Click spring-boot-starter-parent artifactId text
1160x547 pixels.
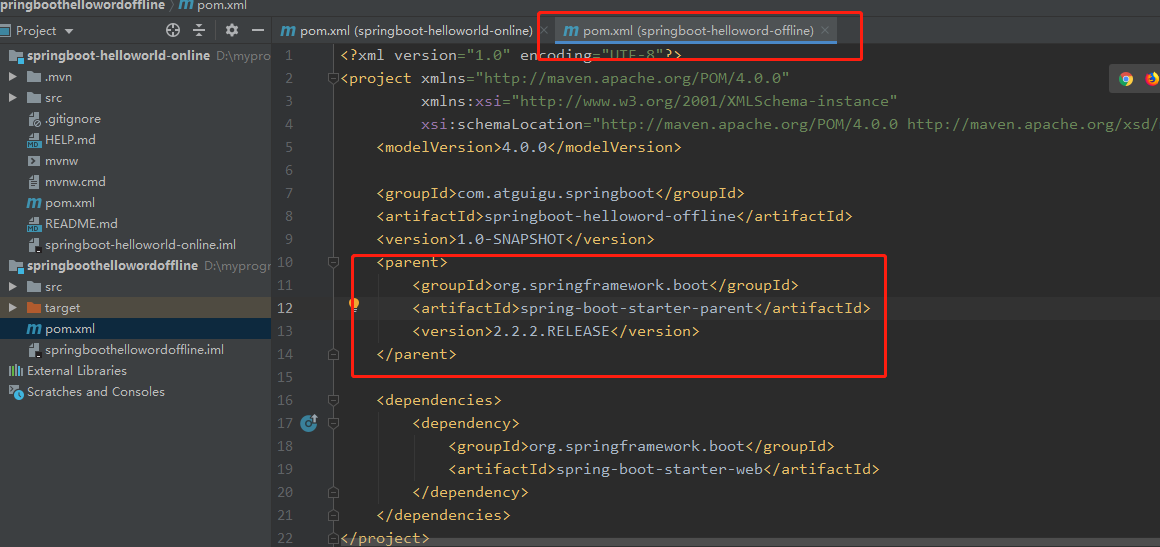pos(636,309)
